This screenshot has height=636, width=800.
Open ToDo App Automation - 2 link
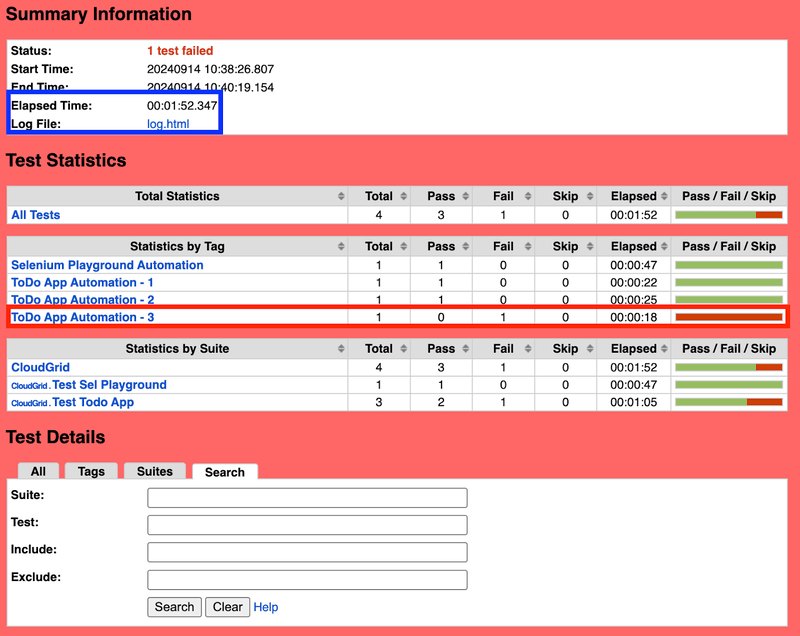point(83,300)
